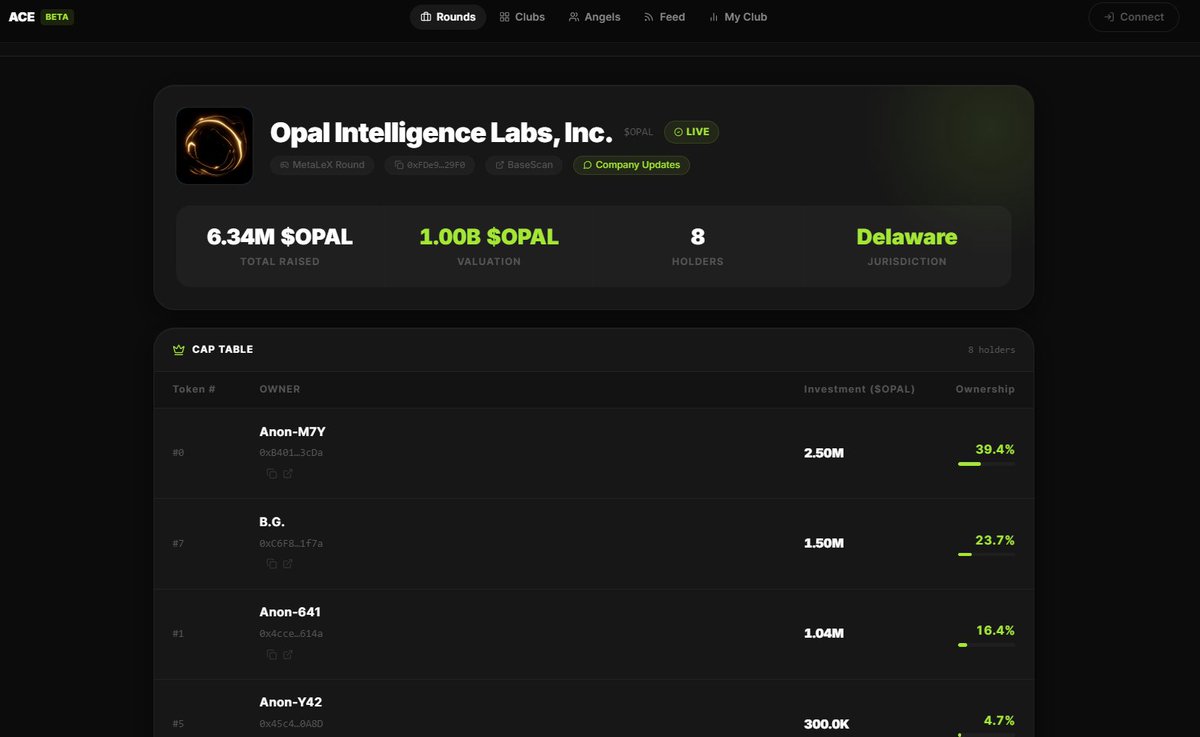Click token number #1
Screen dimensions: 1200x737
[178, 634]
